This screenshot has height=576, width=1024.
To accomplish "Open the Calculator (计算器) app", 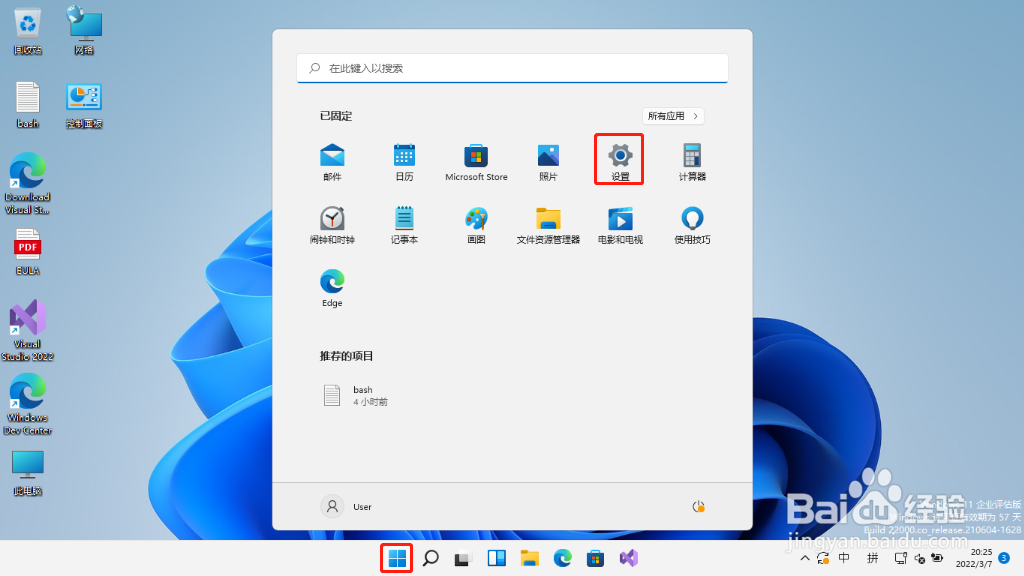I will tap(692, 162).
